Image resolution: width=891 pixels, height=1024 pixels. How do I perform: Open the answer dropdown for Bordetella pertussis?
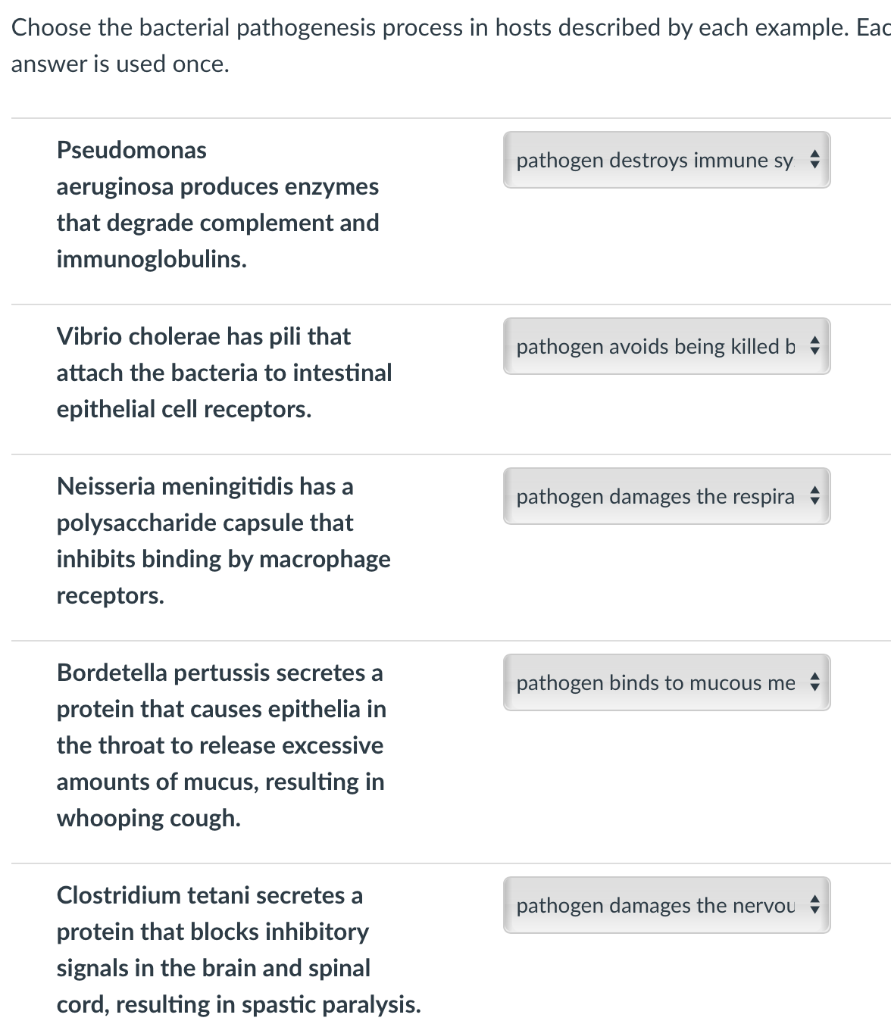665,682
